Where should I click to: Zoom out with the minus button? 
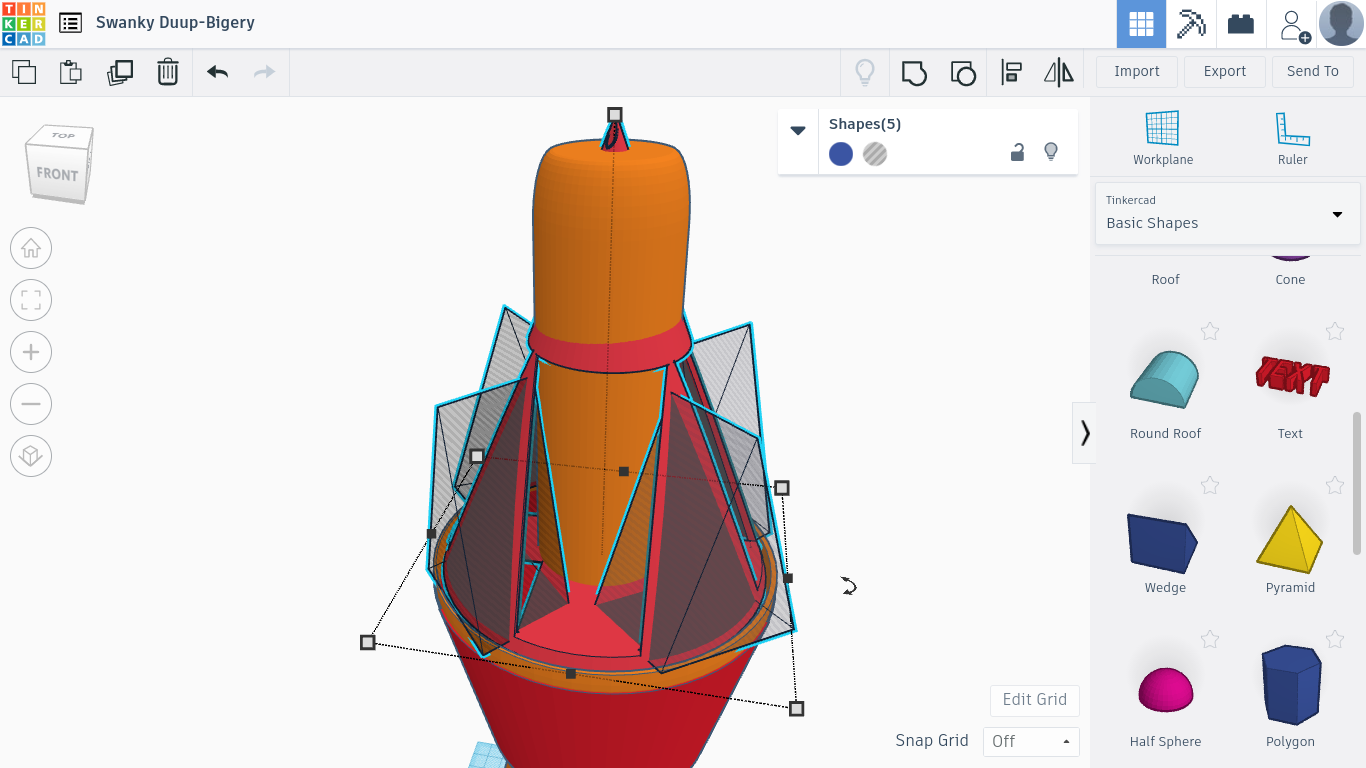(31, 404)
